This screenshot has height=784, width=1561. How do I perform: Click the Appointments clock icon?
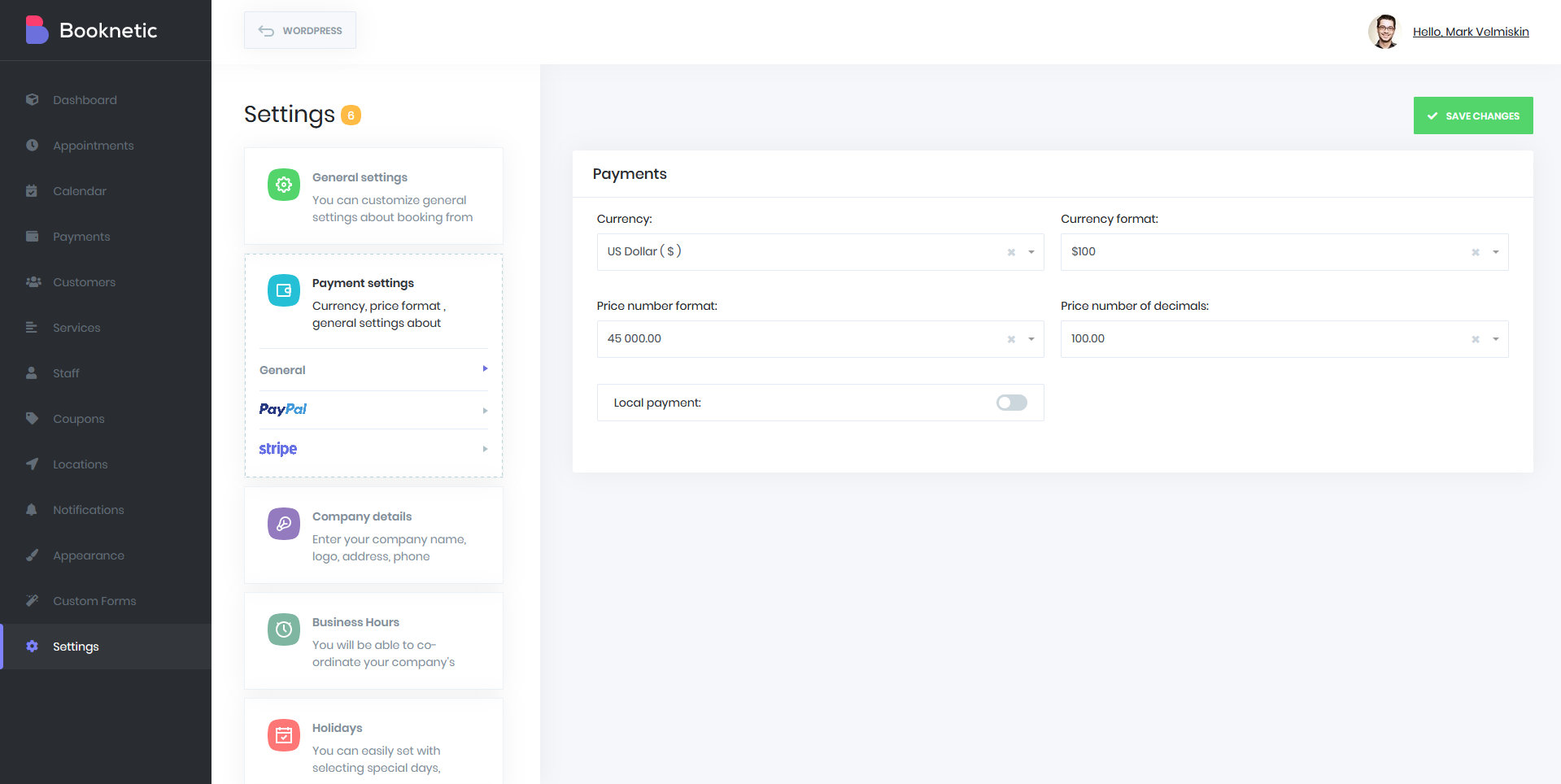(x=32, y=145)
